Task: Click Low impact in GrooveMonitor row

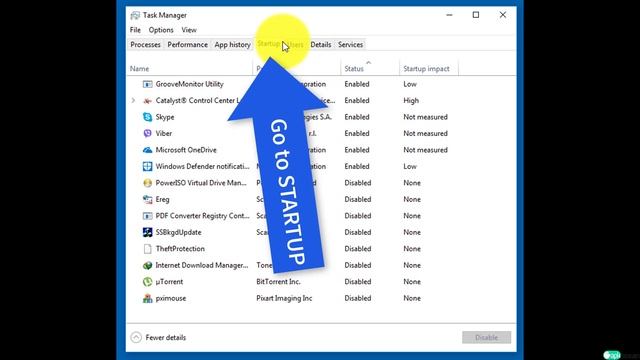Action: coord(410,84)
